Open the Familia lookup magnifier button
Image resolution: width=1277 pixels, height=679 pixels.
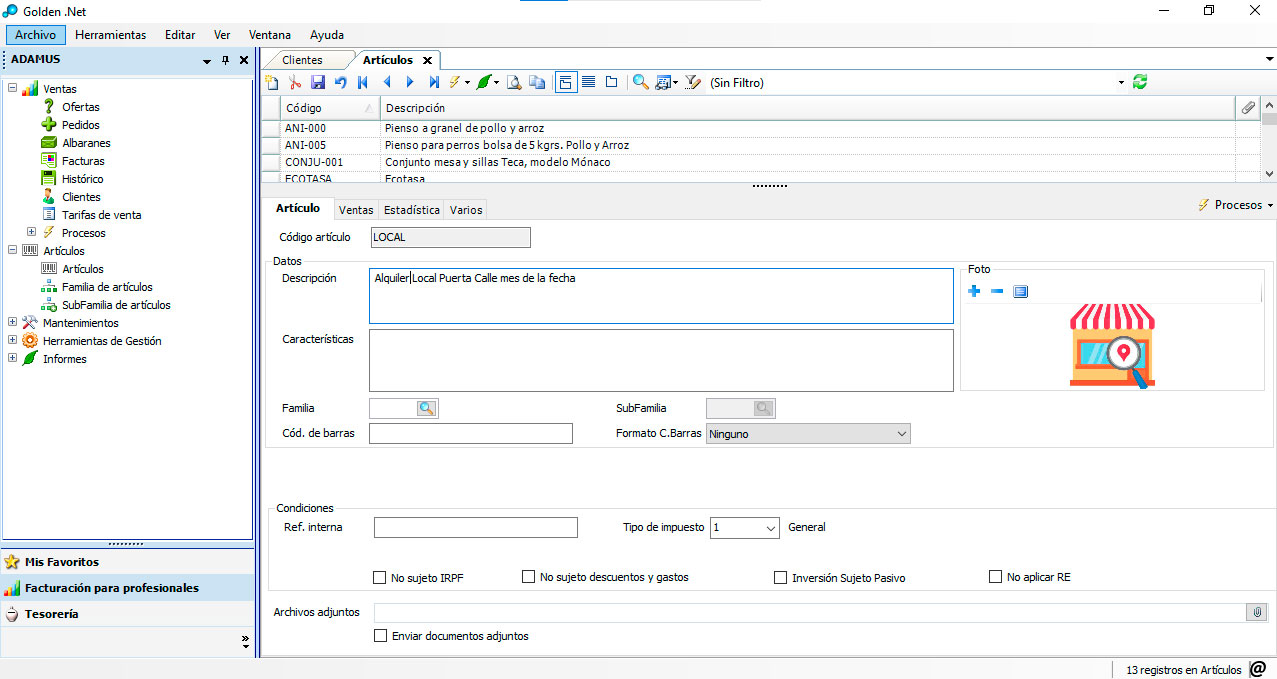(427, 408)
